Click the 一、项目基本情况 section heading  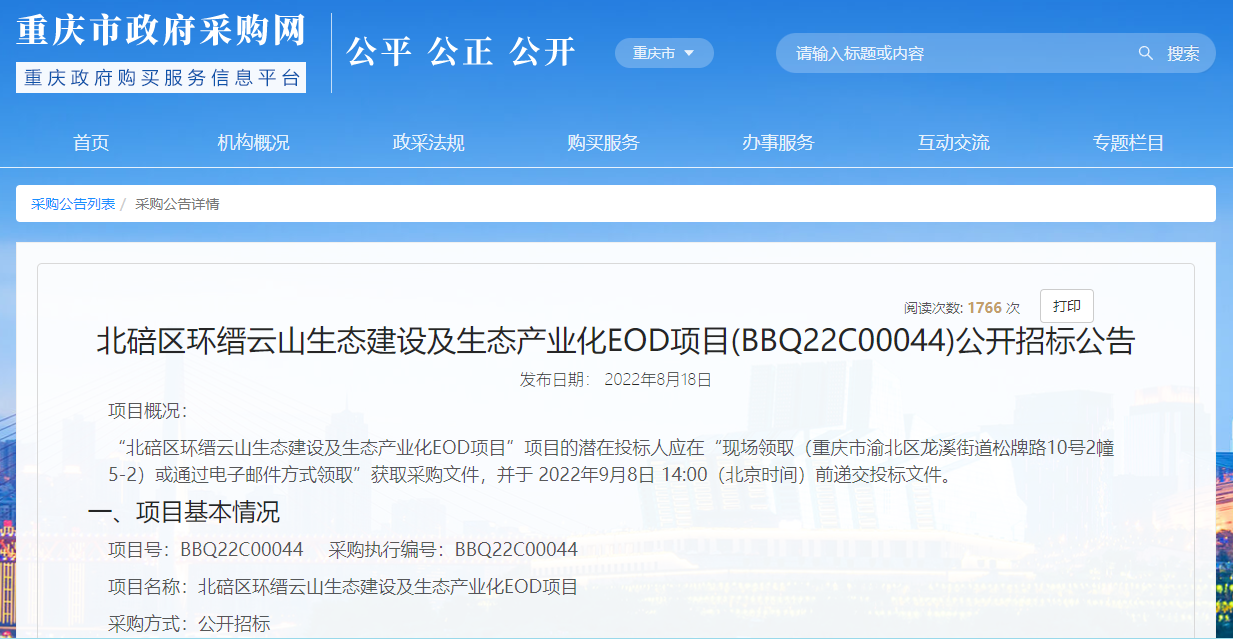[x=184, y=513]
